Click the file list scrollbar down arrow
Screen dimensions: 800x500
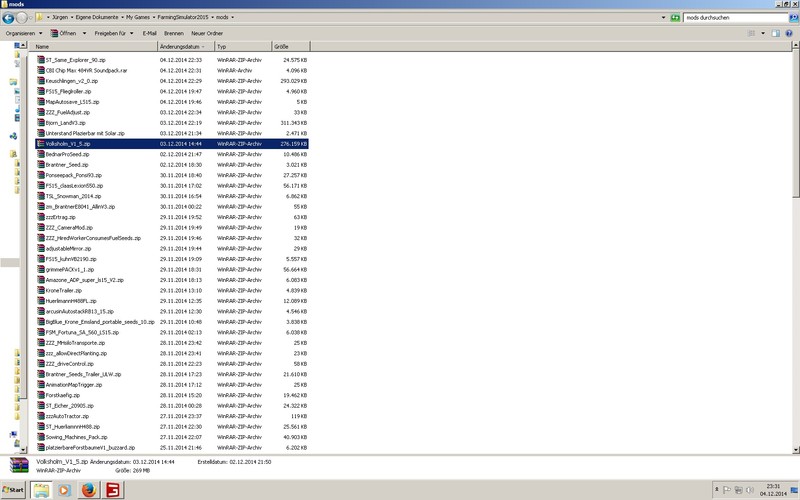click(795, 449)
